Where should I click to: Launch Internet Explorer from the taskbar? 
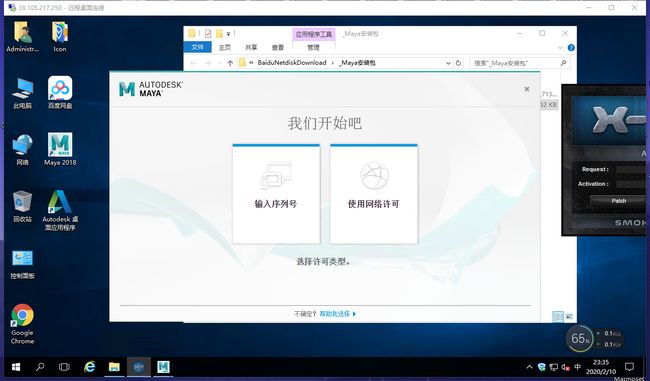tap(89, 367)
